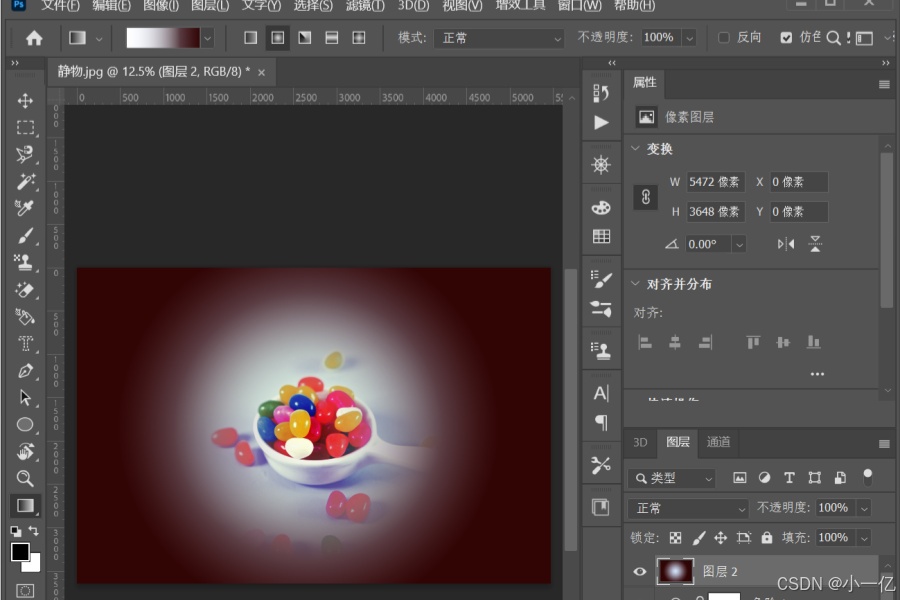This screenshot has width=900, height=600.
Task: Select the Eyedropper tool
Action: click(25, 208)
